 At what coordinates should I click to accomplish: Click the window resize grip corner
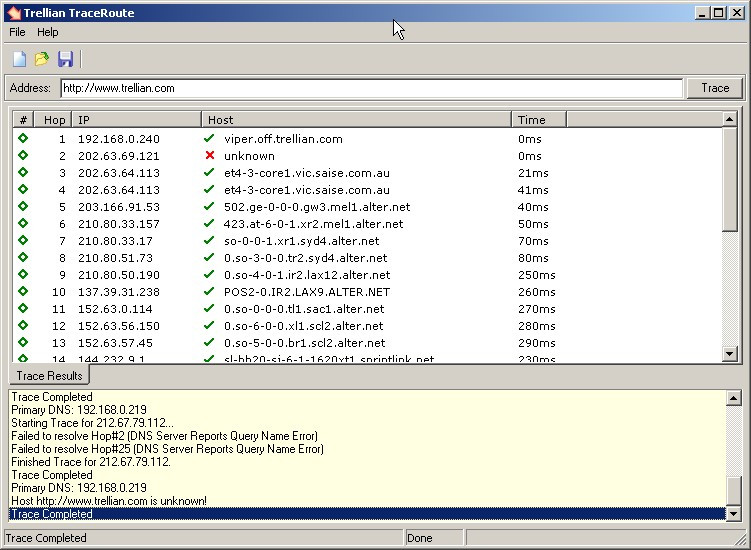point(741,540)
